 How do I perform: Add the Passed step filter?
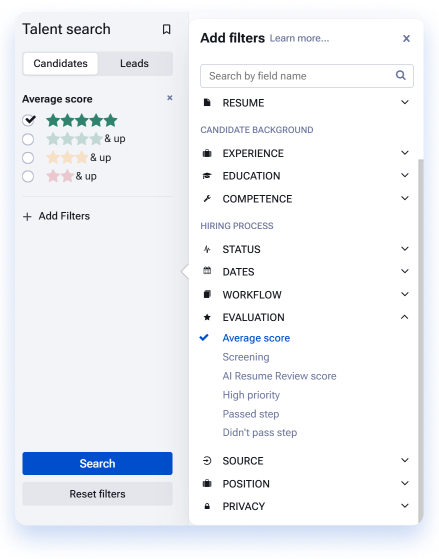(x=251, y=414)
